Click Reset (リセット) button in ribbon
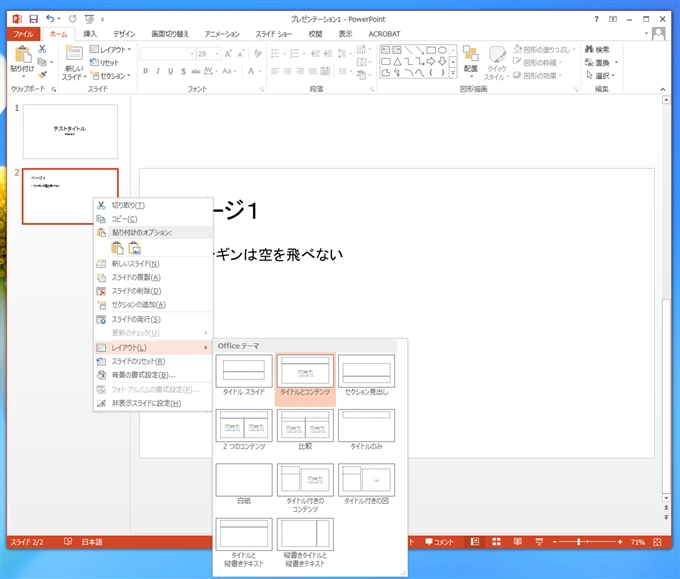This screenshot has height=579, width=680. (x=104, y=63)
